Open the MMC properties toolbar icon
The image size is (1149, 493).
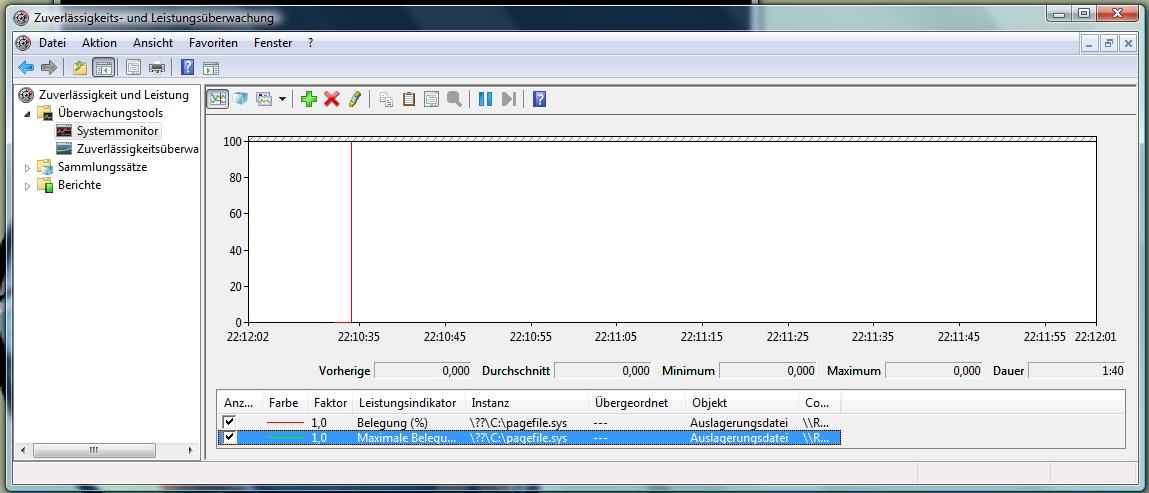coord(133,68)
